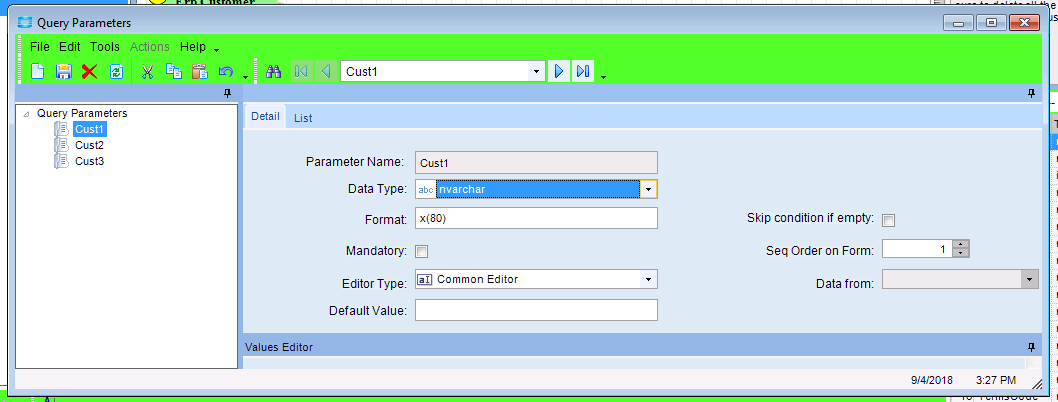Viewport: 1058px width, 402px height.
Task: Close the Query Parameters window
Action: click(x=1024, y=22)
